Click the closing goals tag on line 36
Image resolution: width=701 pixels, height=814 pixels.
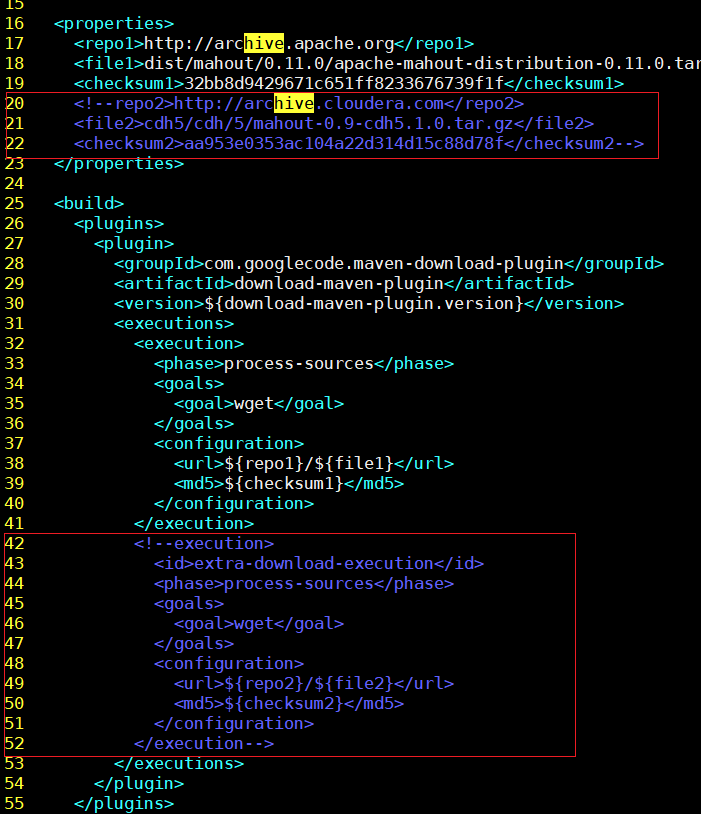(194, 424)
